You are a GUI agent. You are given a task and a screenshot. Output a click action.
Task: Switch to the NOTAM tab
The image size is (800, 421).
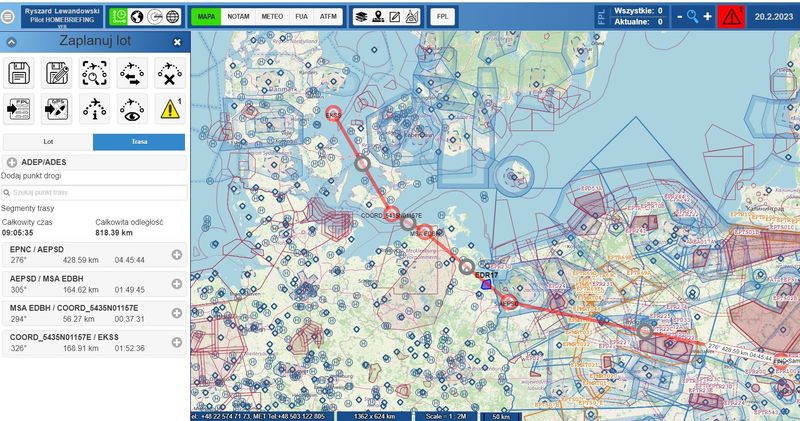point(238,17)
